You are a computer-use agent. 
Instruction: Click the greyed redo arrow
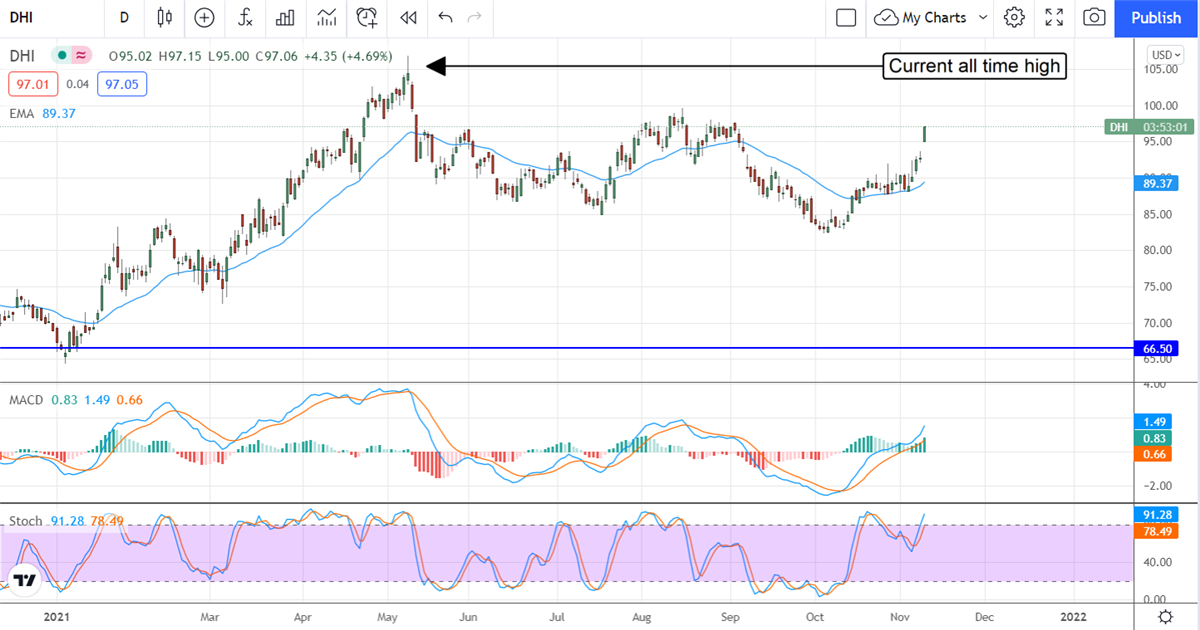[475, 17]
